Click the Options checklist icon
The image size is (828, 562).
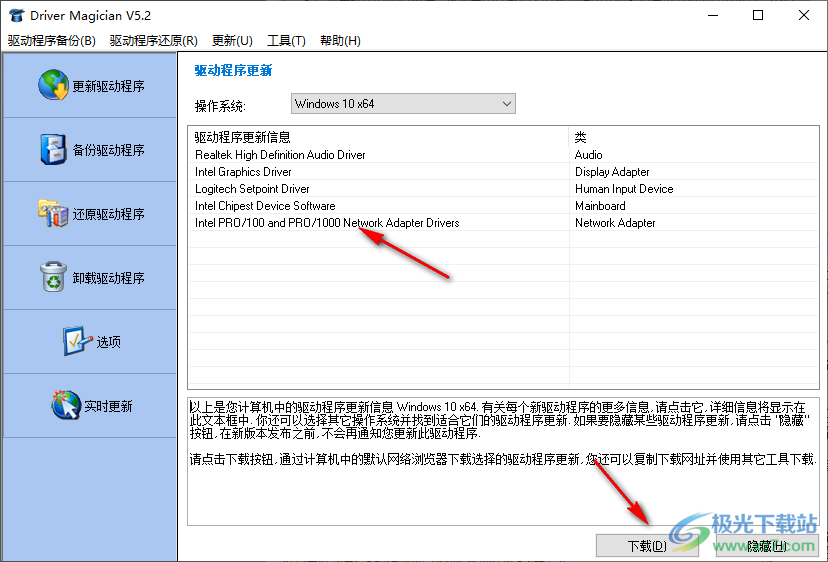[78, 341]
